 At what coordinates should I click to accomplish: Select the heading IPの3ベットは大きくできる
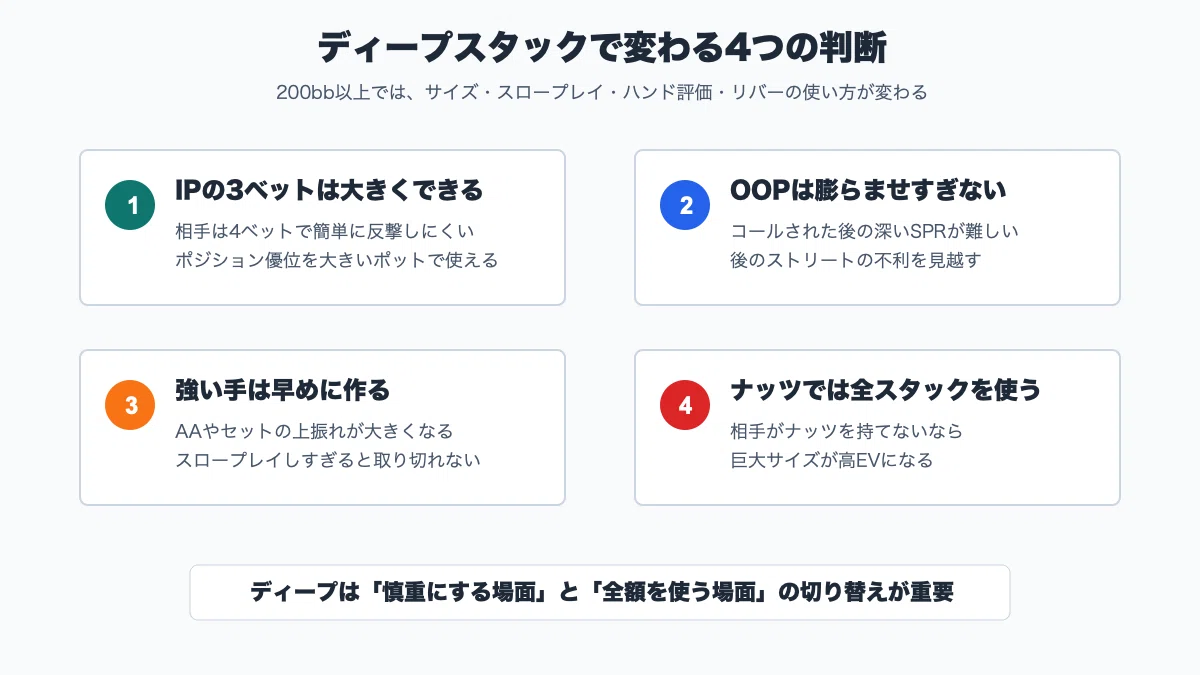(329, 190)
